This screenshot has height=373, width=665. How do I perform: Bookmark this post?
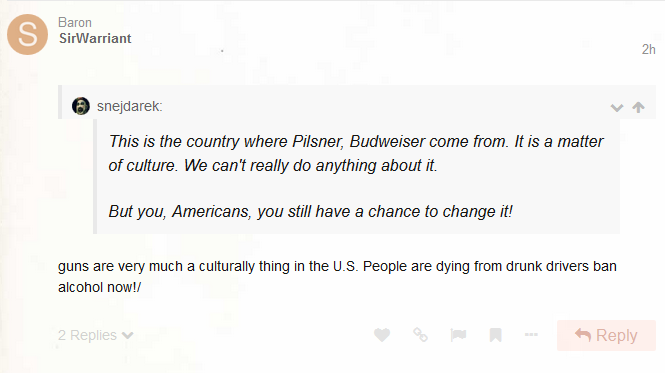tap(495, 335)
